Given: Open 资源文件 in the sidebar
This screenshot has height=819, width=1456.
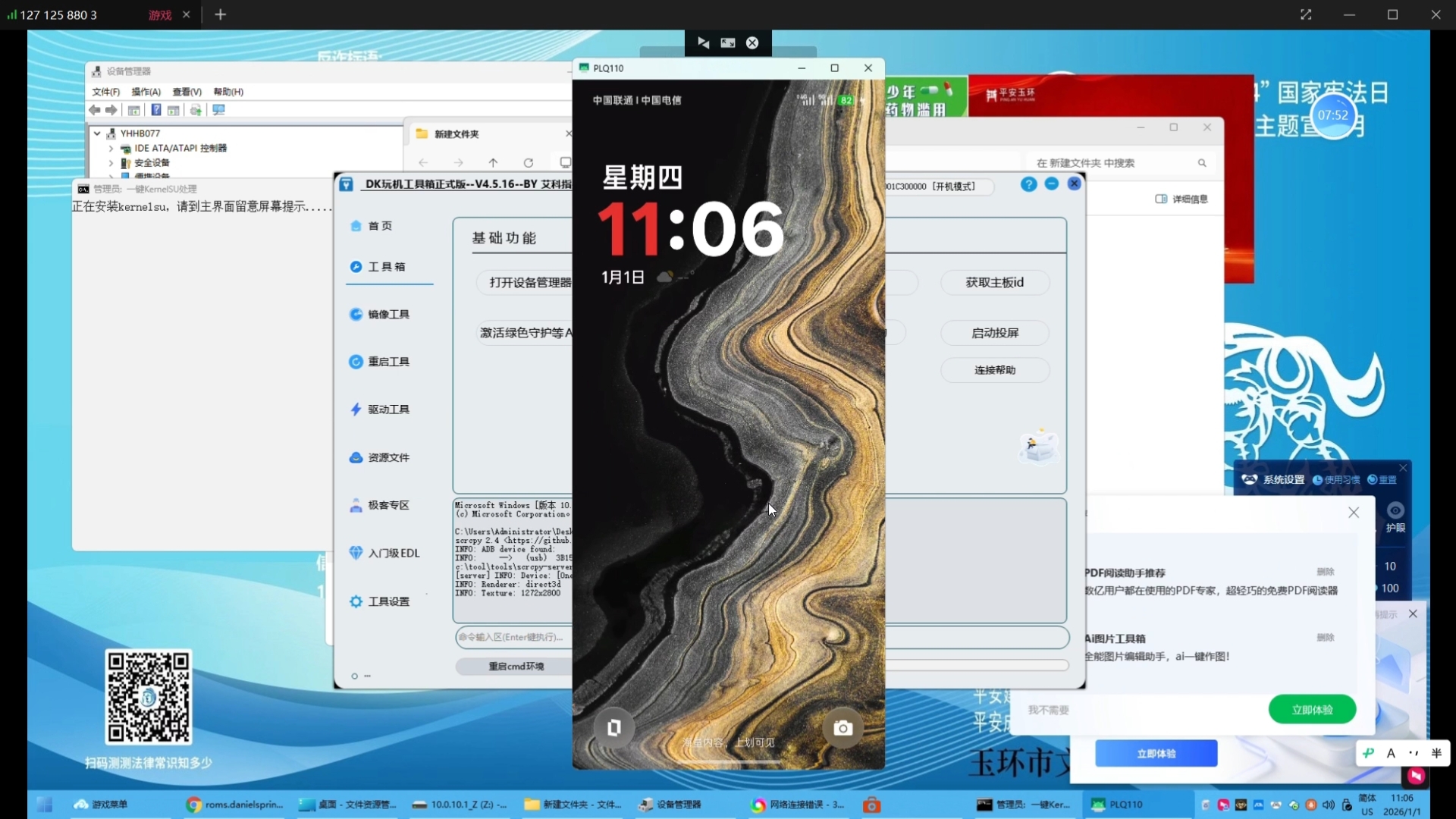Looking at the screenshot, I should pos(388,458).
